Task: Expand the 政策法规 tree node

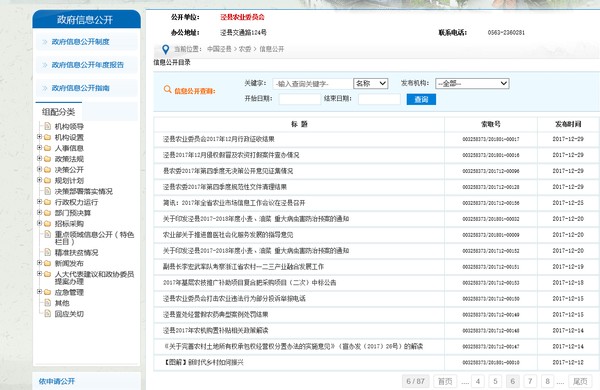Action: tap(39, 158)
